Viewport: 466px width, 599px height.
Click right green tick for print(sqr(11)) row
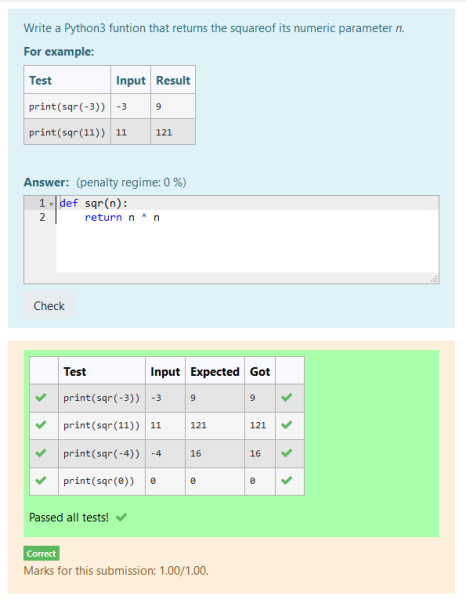[287, 424]
